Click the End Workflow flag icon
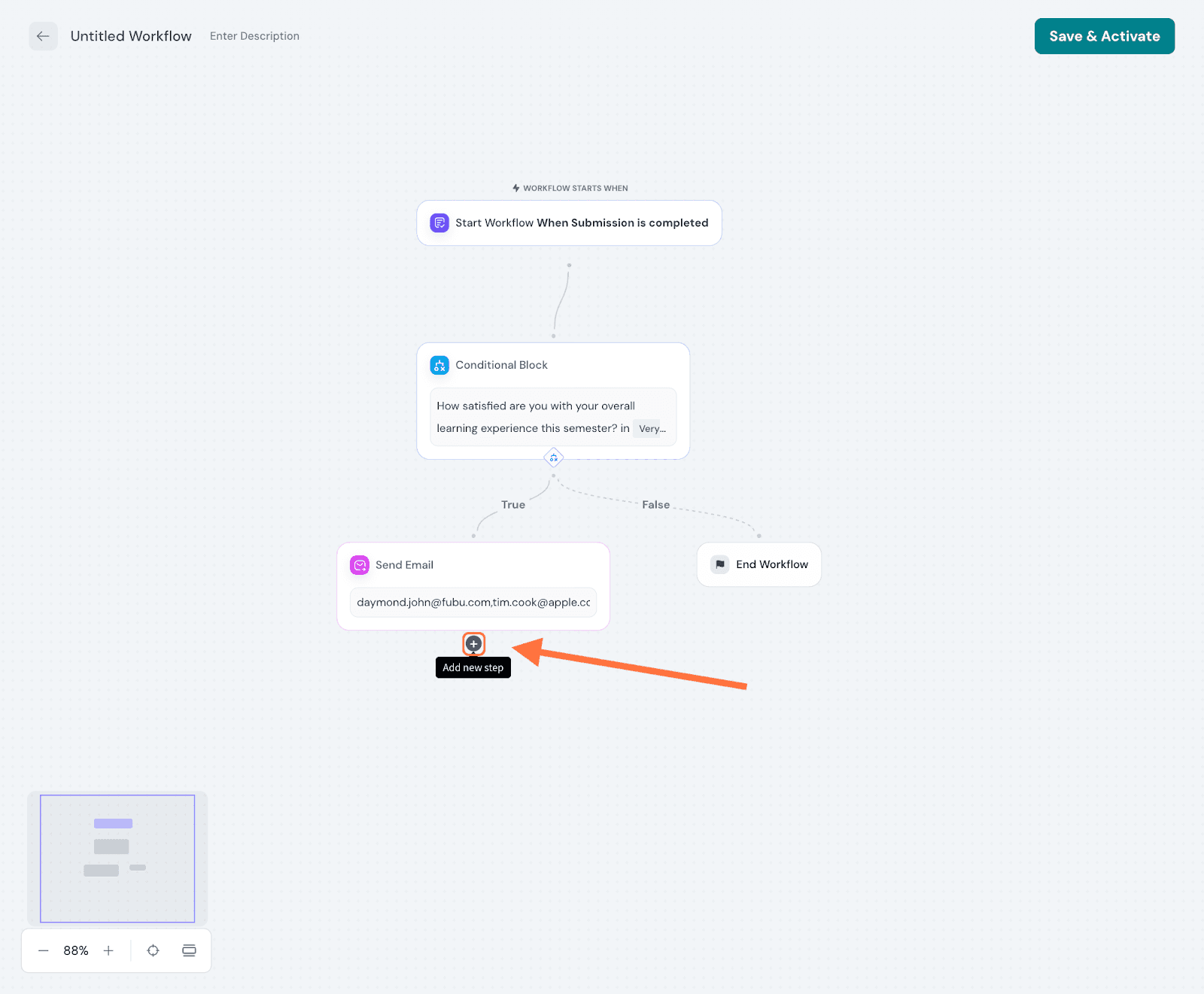Screen dimensions: 1204x994 [720, 564]
